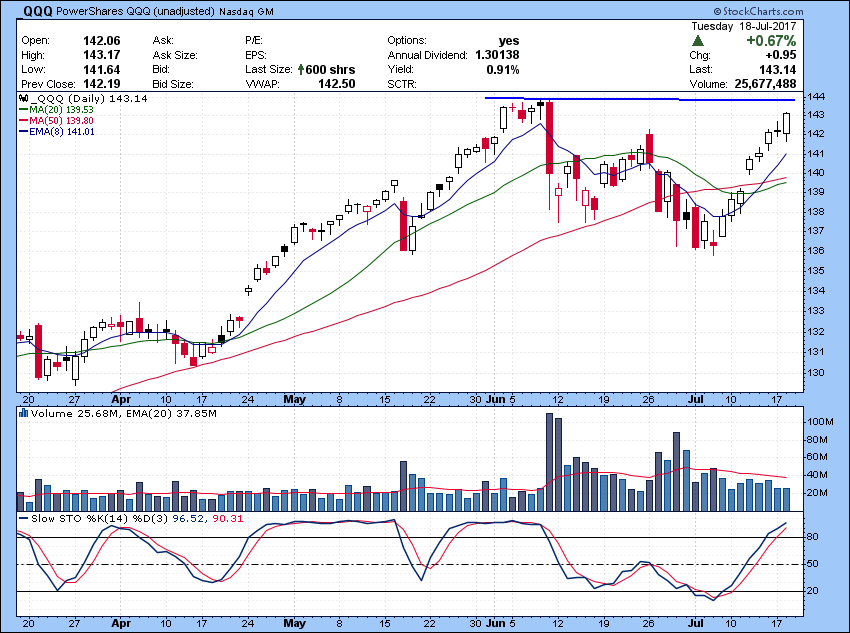The height and width of the screenshot is (633, 850).
Task: Select the "PowerShares QQQ (unadjusted)" fund name
Action: [x=136, y=11]
